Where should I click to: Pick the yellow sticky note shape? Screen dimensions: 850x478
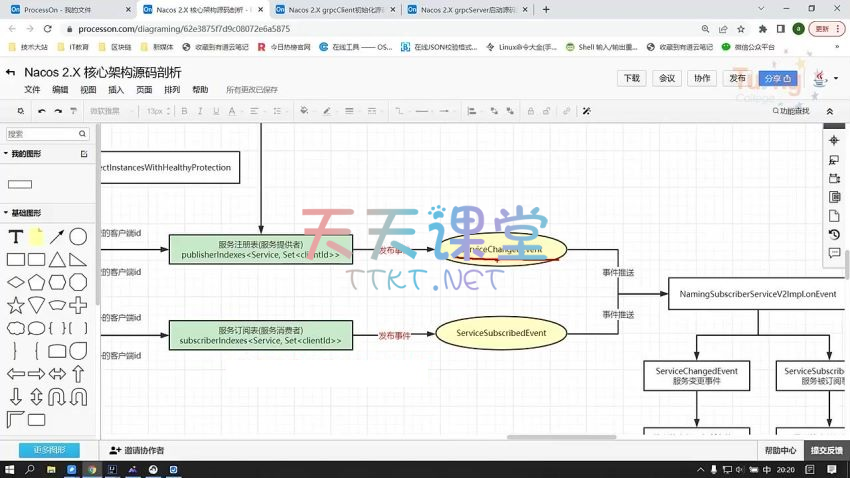click(36, 237)
